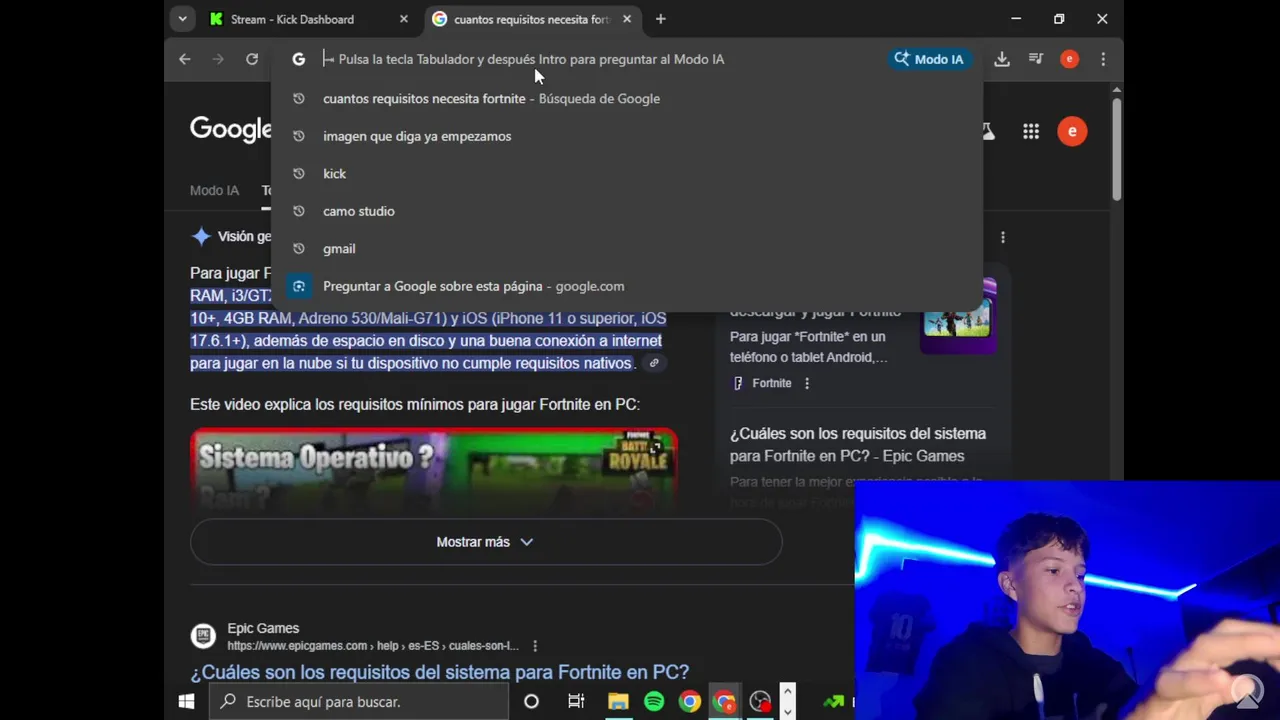Image resolution: width=1280 pixels, height=720 pixels.
Task: Go forward to next page
Action: (218, 59)
